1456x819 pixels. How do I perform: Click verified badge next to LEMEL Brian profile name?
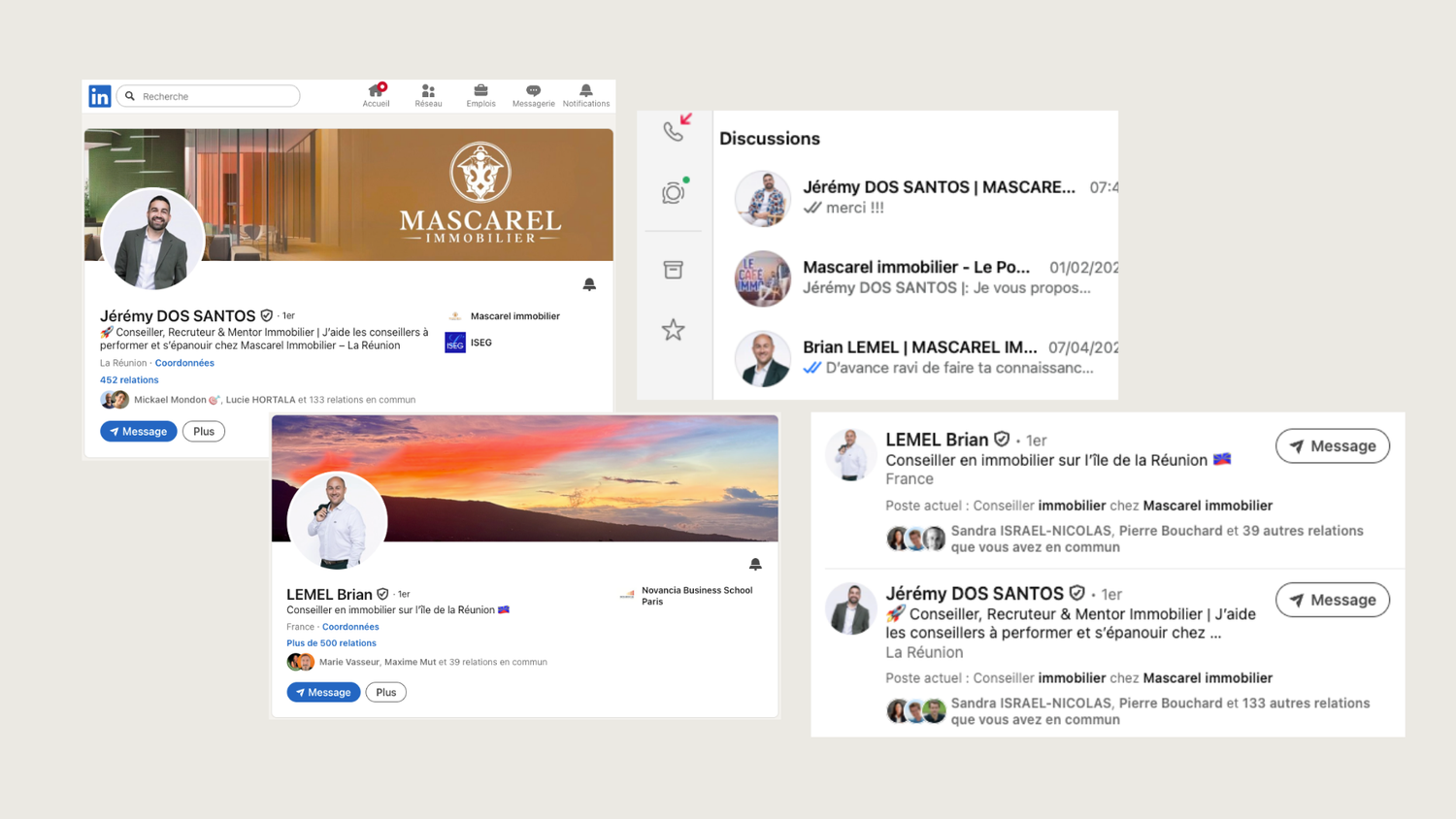pos(382,594)
